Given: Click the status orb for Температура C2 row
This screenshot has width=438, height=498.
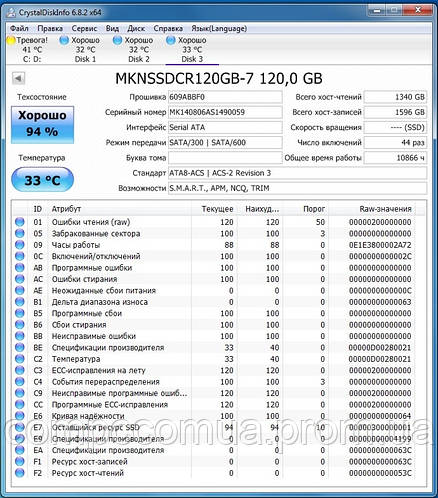Looking at the screenshot, I should click(x=20, y=359).
